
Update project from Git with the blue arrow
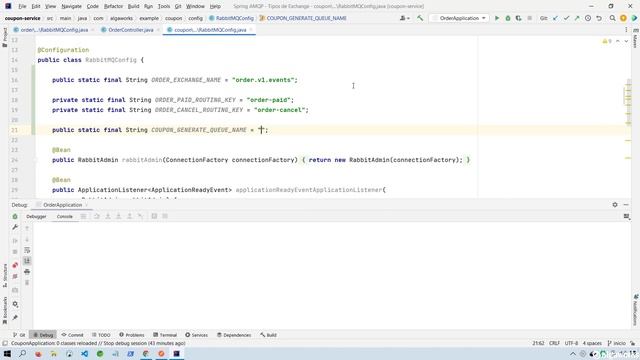click(555, 18)
